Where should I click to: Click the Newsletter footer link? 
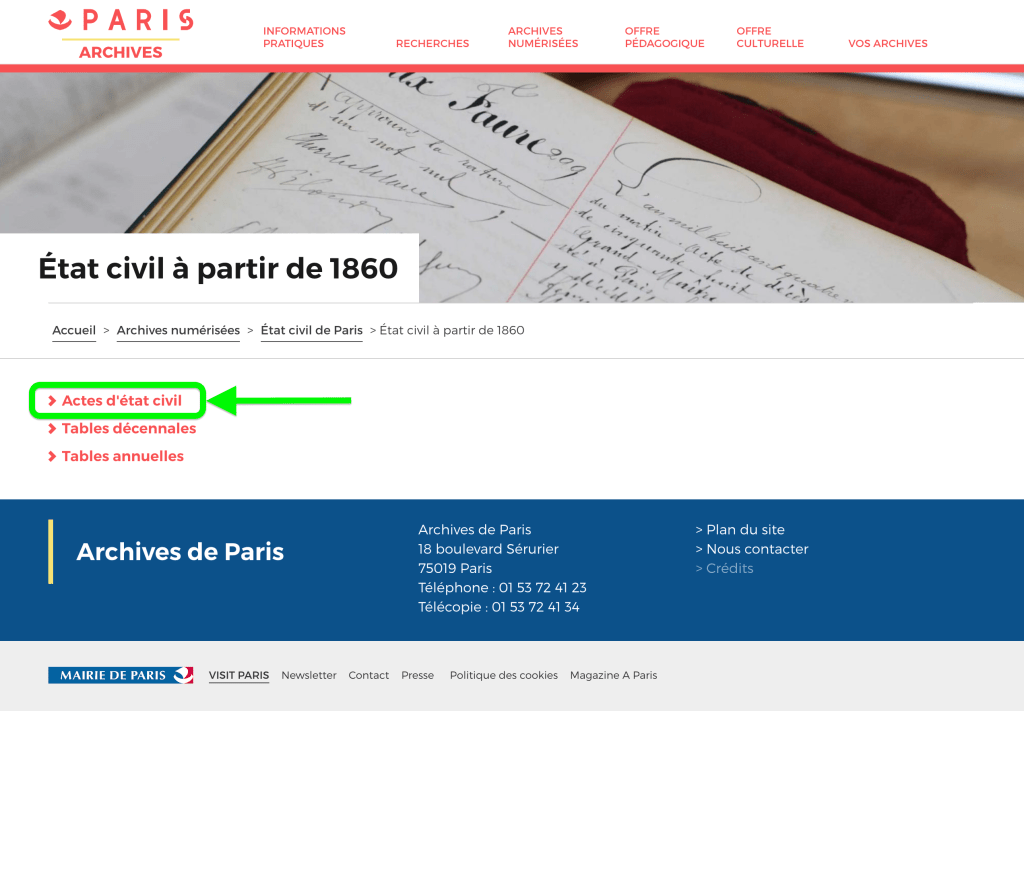309,675
